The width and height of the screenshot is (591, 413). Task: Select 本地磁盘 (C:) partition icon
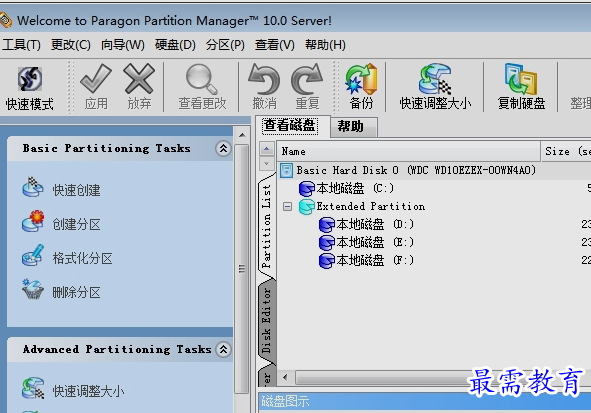[x=307, y=188]
